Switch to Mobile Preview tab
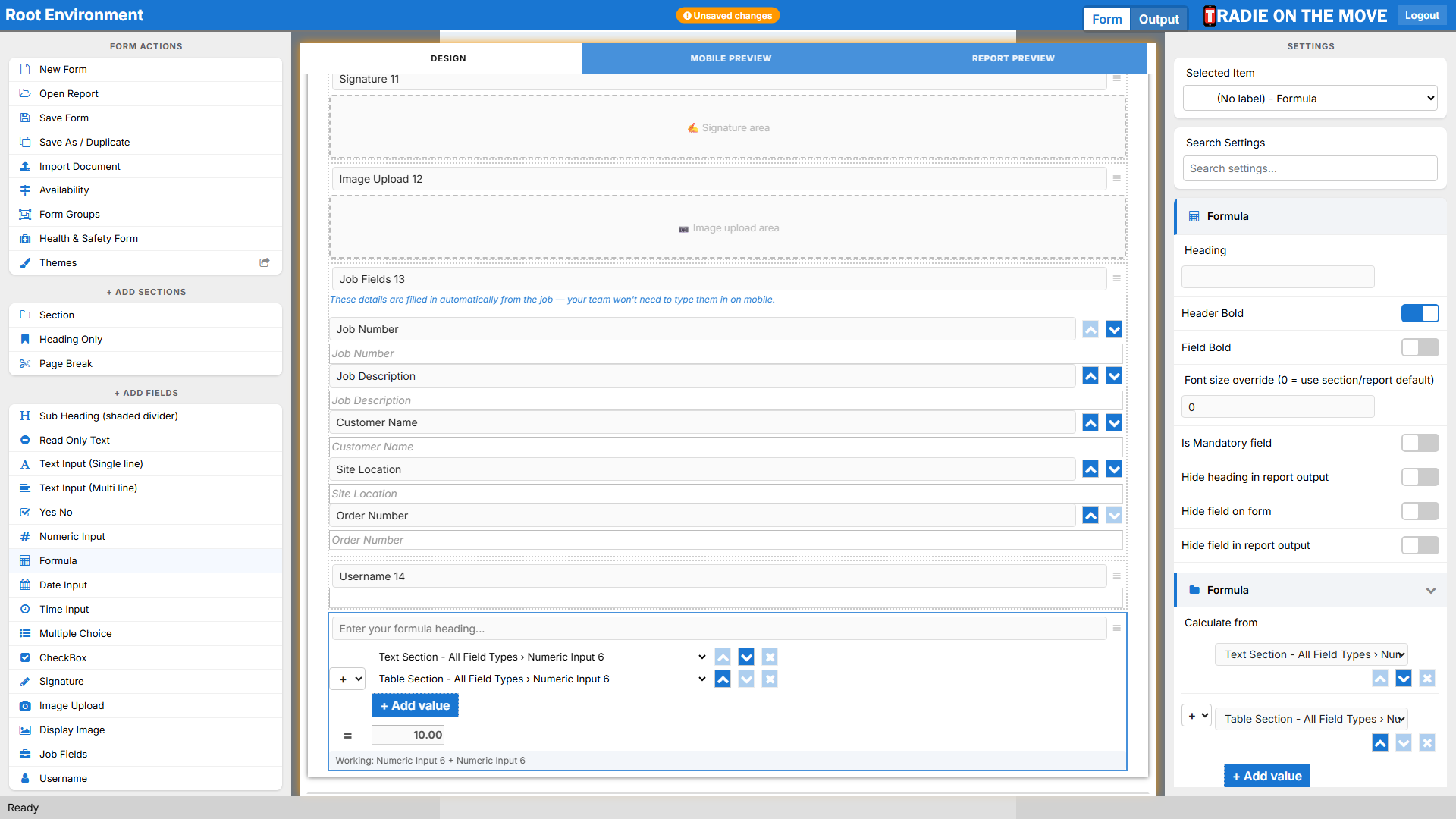The width and height of the screenshot is (1456, 819). tap(730, 58)
